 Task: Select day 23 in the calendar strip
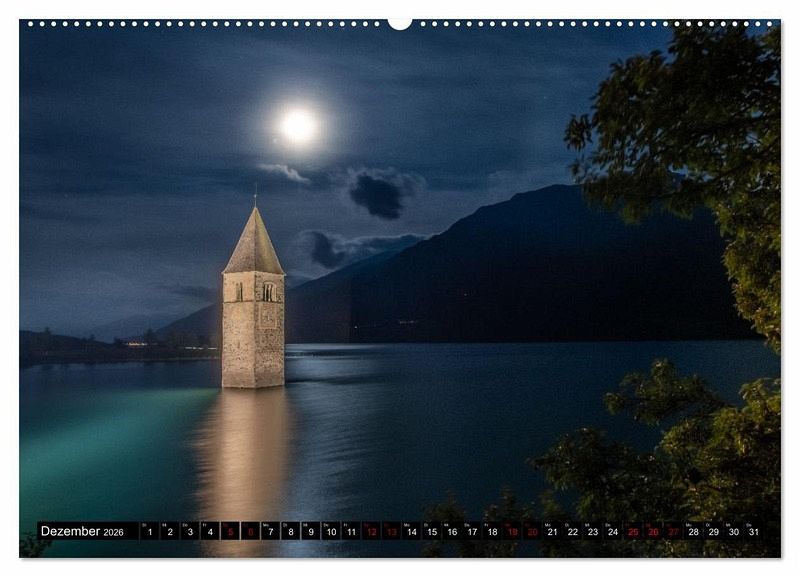[593, 531]
